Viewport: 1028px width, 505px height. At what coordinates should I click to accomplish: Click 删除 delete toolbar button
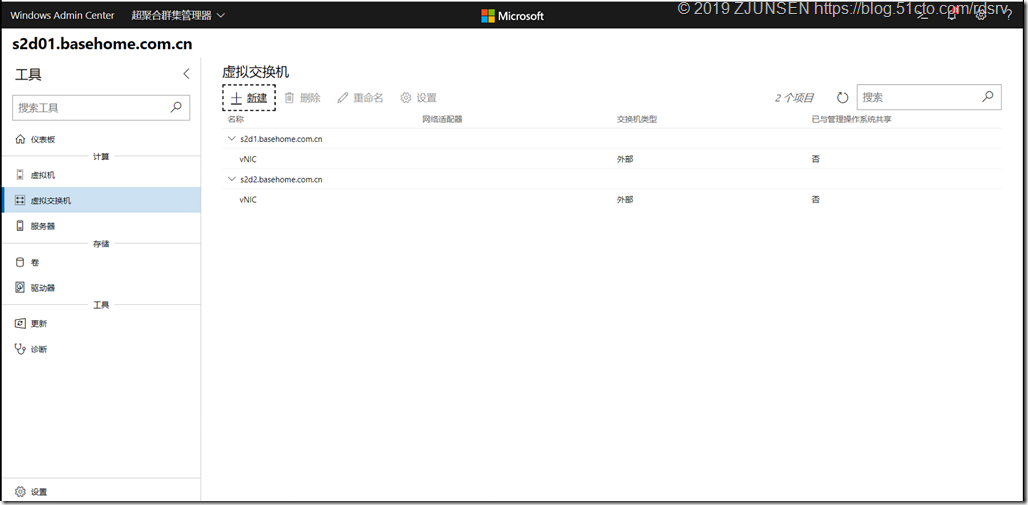pos(302,98)
